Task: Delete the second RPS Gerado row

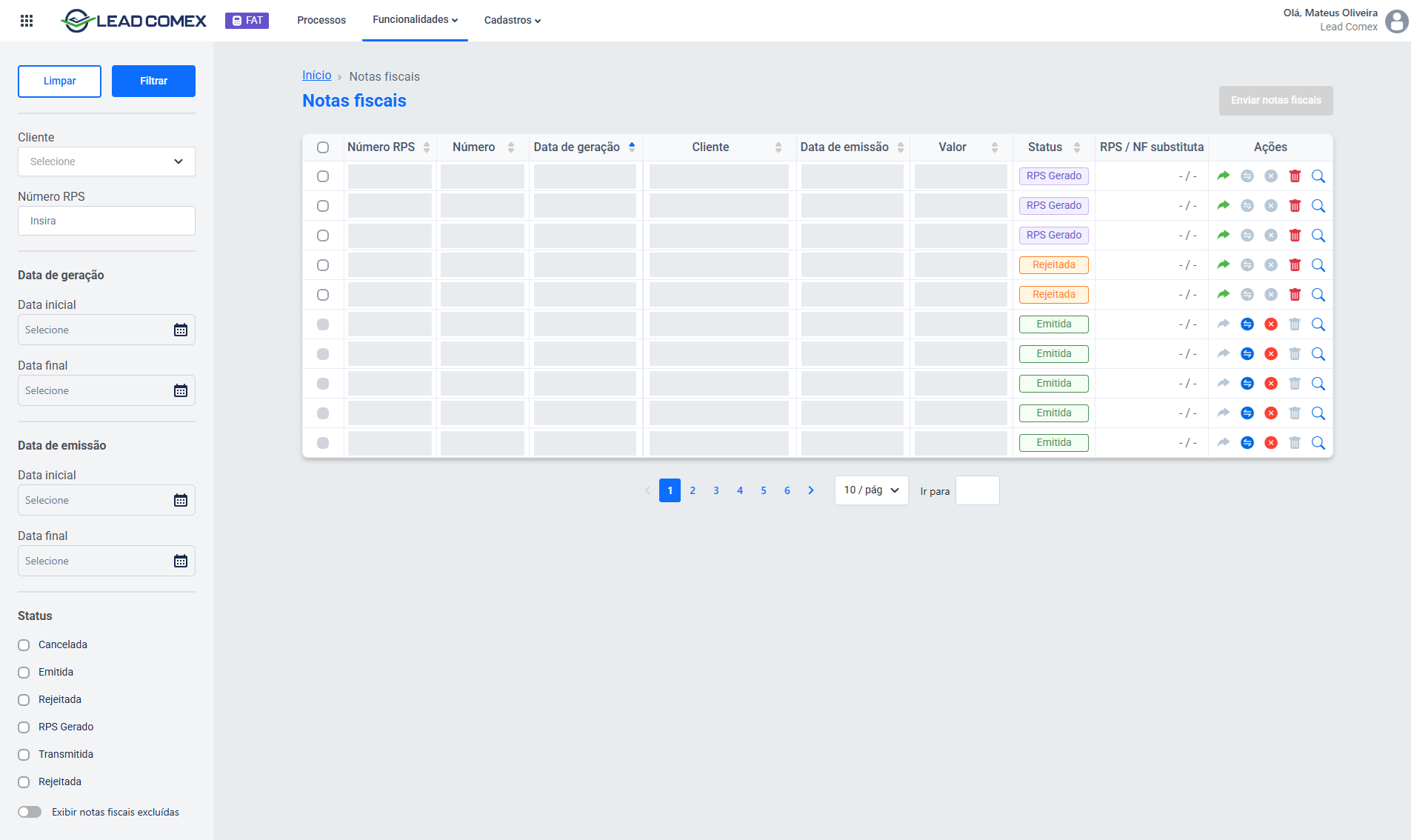Action: (x=1295, y=206)
